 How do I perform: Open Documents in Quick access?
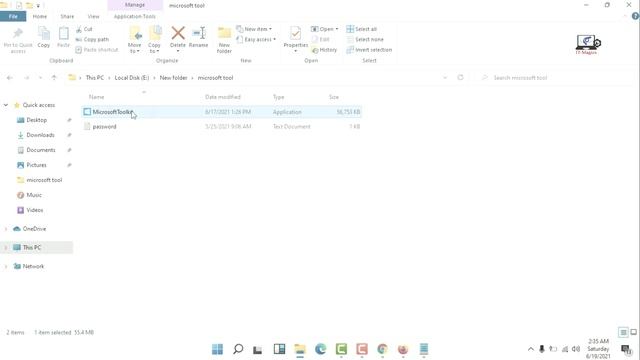coord(40,150)
